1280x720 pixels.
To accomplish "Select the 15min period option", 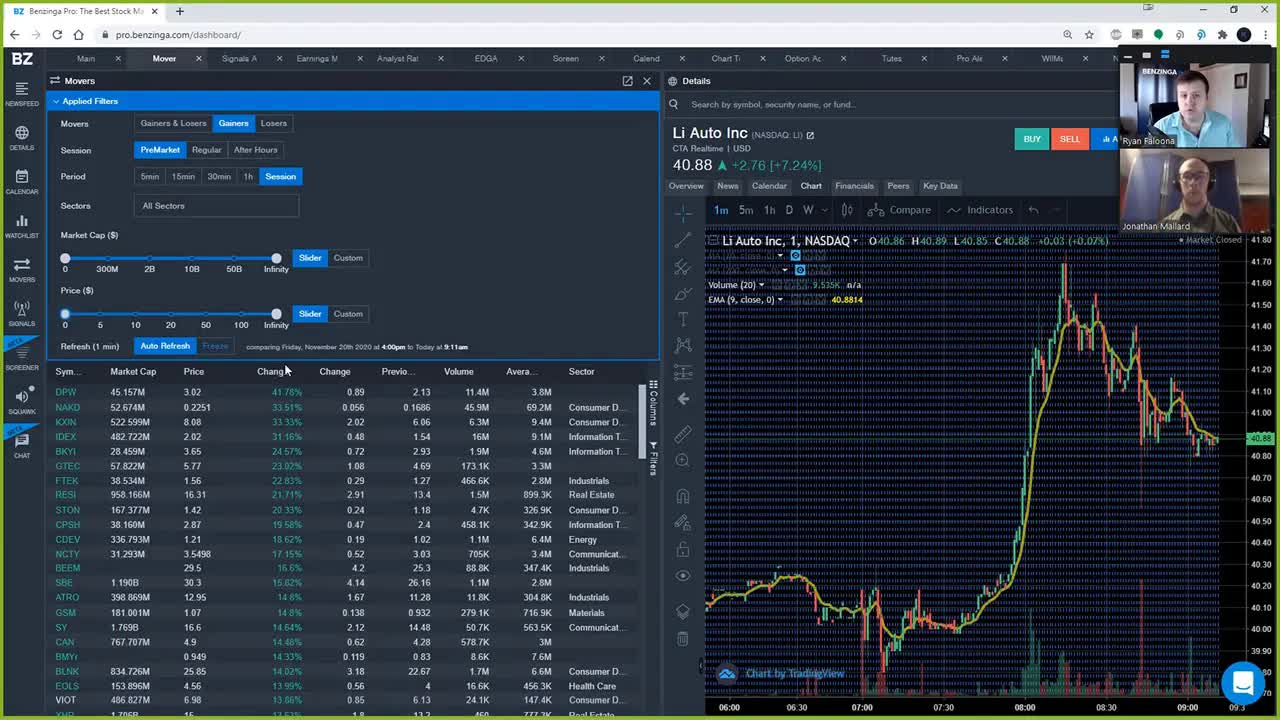I will (x=183, y=176).
